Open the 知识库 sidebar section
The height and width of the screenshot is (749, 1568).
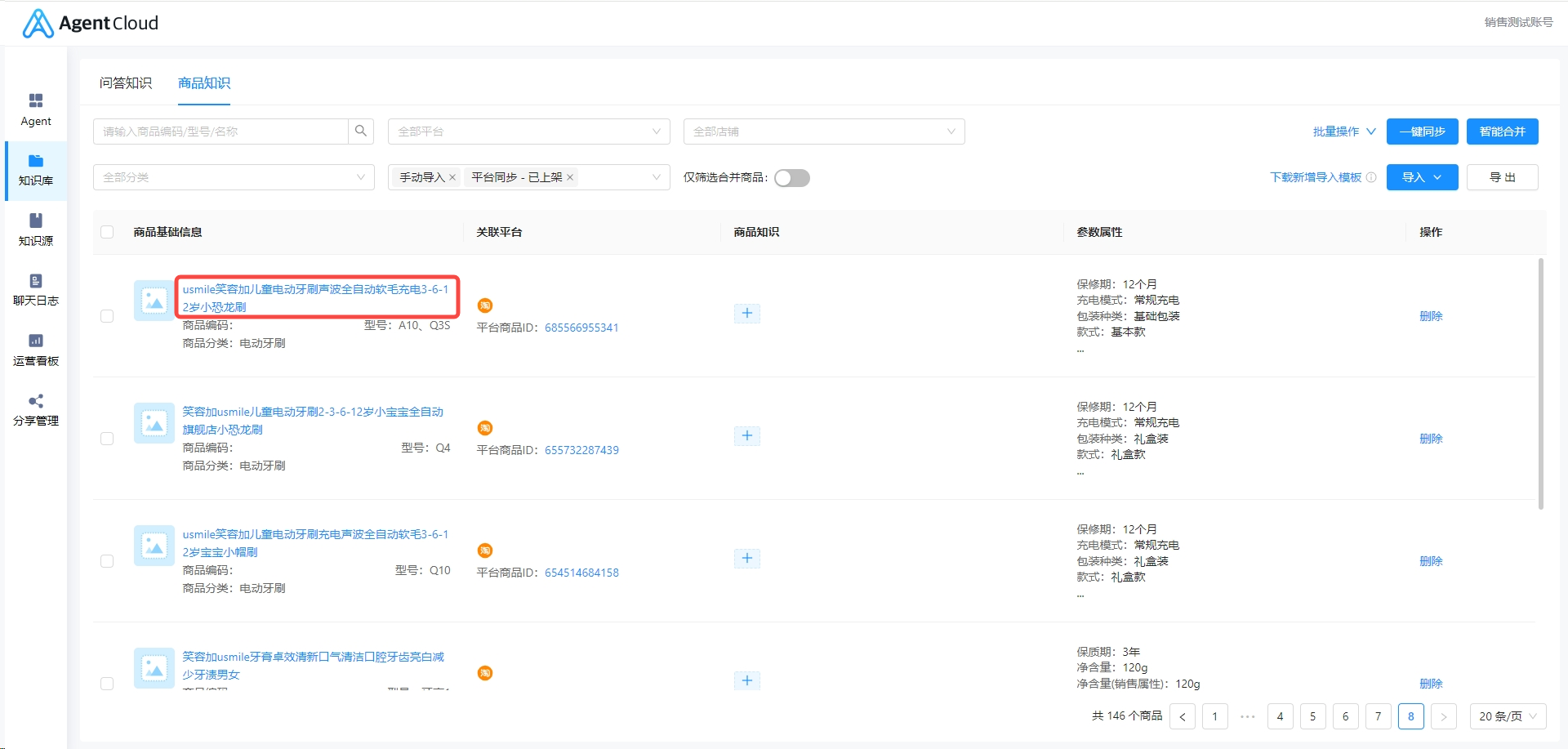pyautogui.click(x=36, y=171)
